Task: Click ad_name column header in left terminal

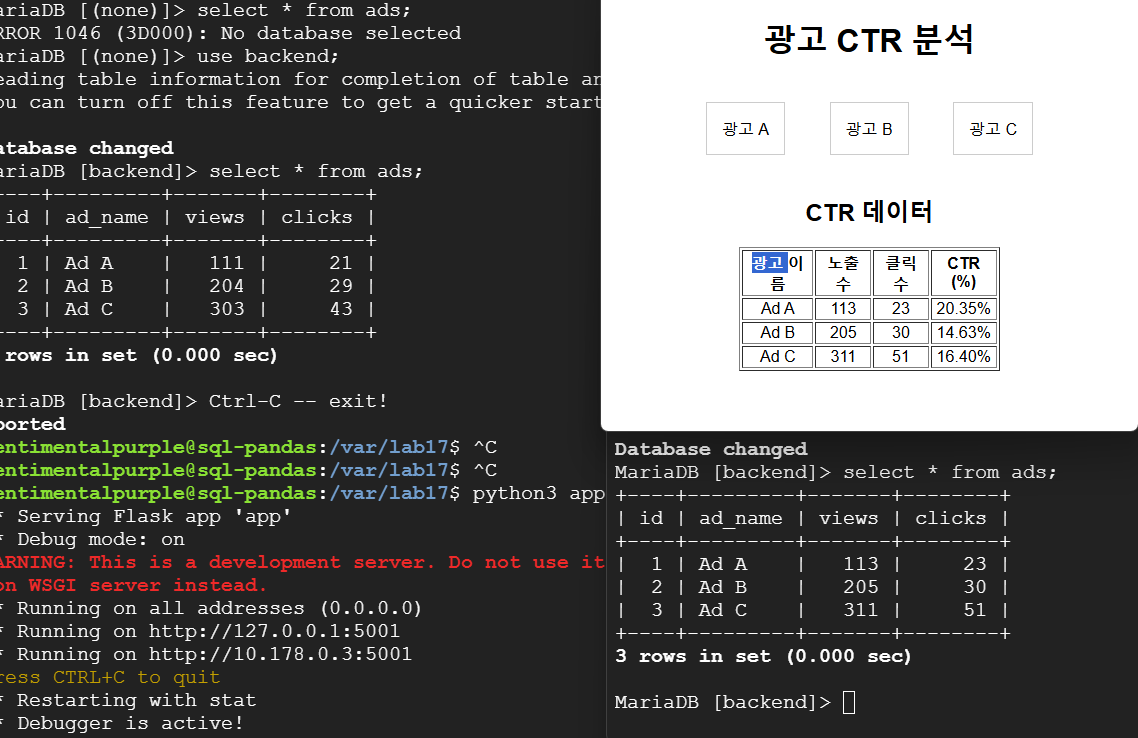Action: click(107, 218)
